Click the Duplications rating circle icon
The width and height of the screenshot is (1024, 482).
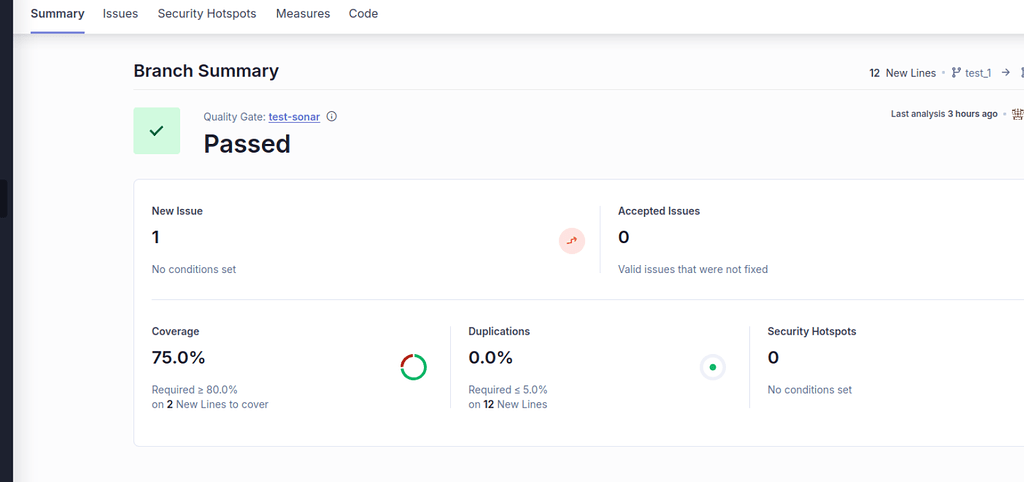712,367
